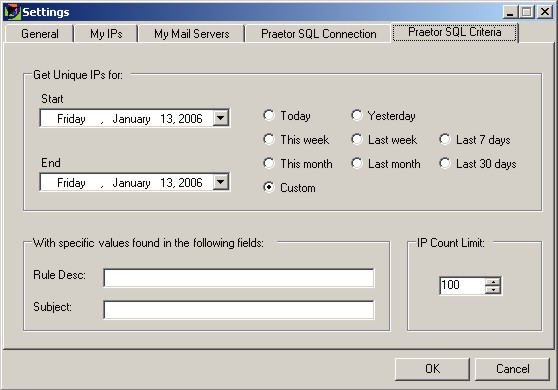Open the End date dropdown arrow
Image resolution: width=558 pixels, height=390 pixels.
[221, 182]
